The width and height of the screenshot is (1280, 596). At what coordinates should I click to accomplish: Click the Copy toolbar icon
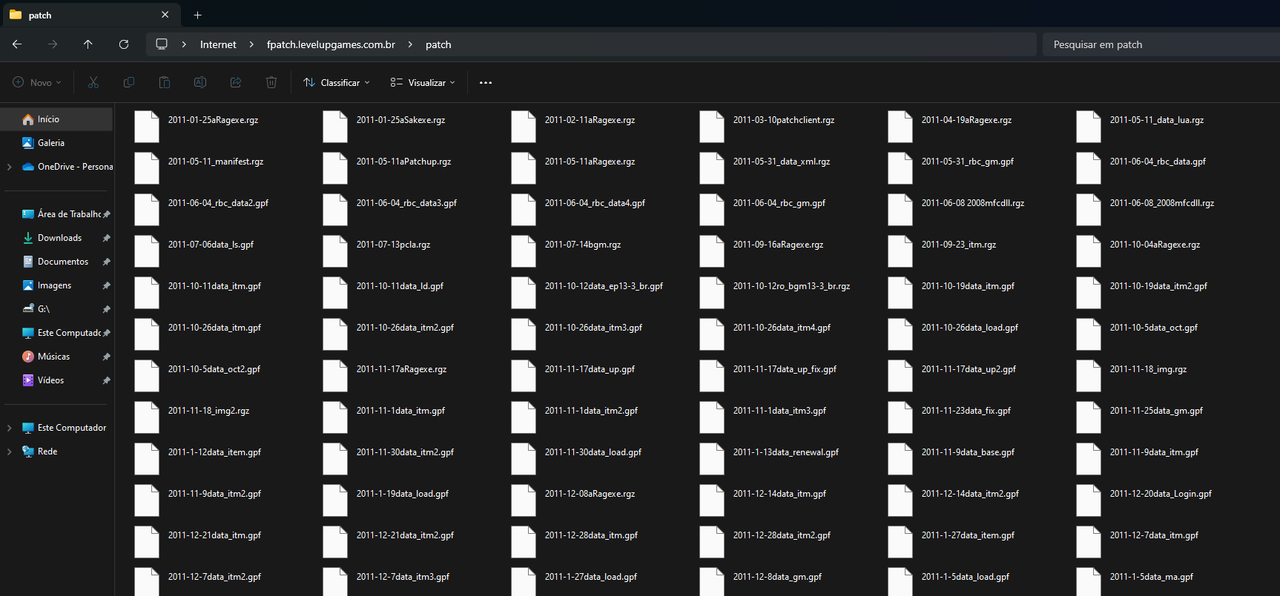[129, 83]
